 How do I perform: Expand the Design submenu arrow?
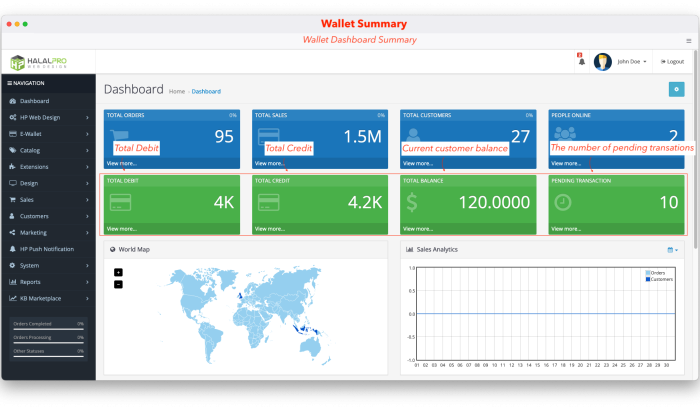(87, 183)
